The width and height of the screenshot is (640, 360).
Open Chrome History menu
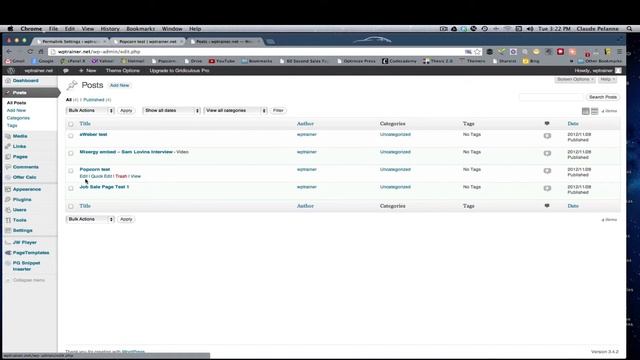pyautogui.click(x=110, y=29)
